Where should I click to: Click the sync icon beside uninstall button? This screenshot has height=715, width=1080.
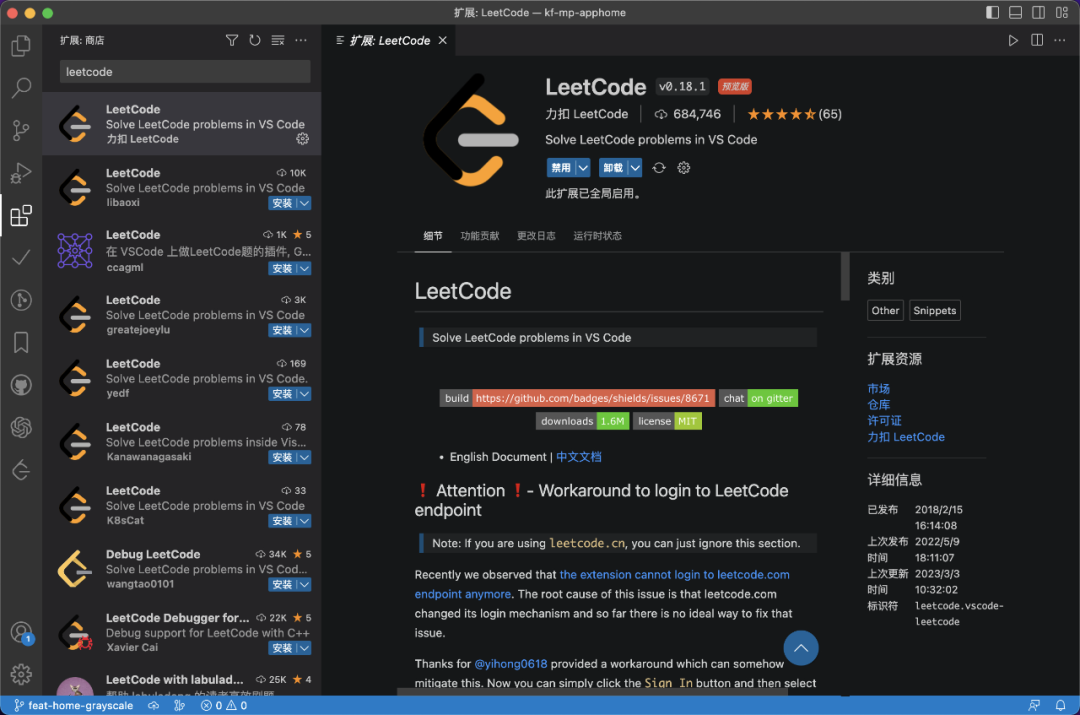click(x=659, y=168)
